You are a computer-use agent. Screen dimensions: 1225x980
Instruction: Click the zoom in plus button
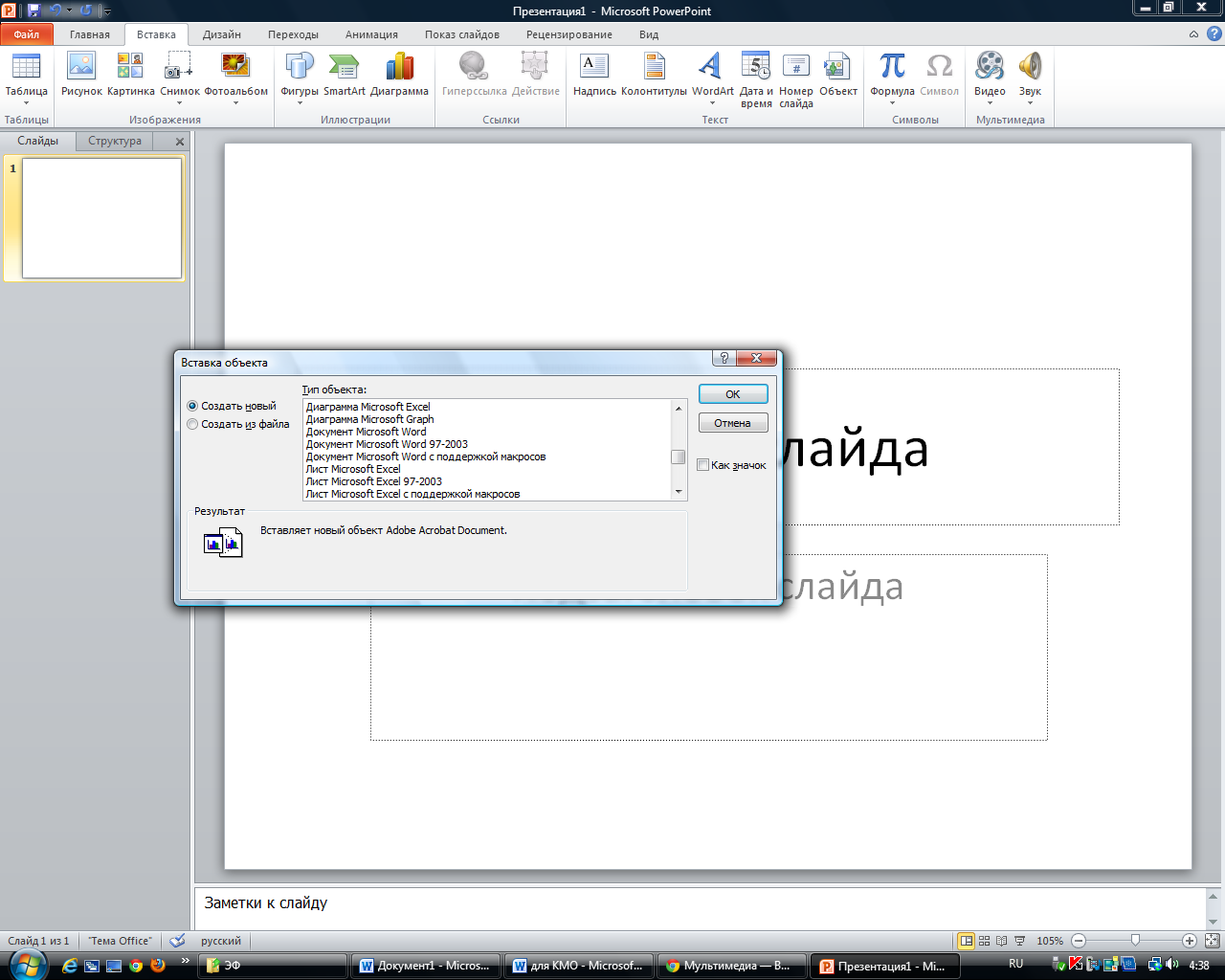tap(1190, 941)
